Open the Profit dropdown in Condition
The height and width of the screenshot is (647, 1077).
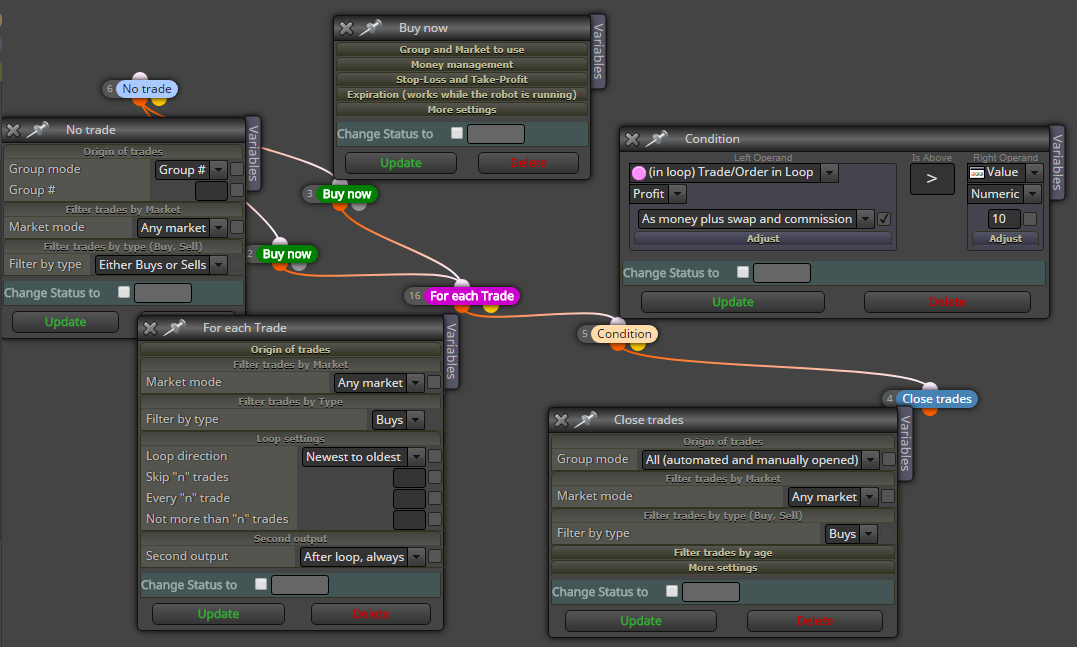coord(658,194)
